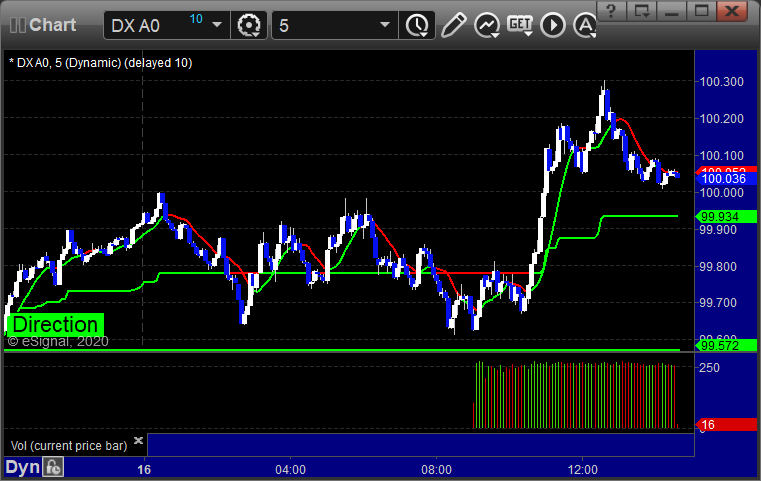Click the 100.100 price axis label
This screenshot has height=481, width=761.
click(x=721, y=156)
